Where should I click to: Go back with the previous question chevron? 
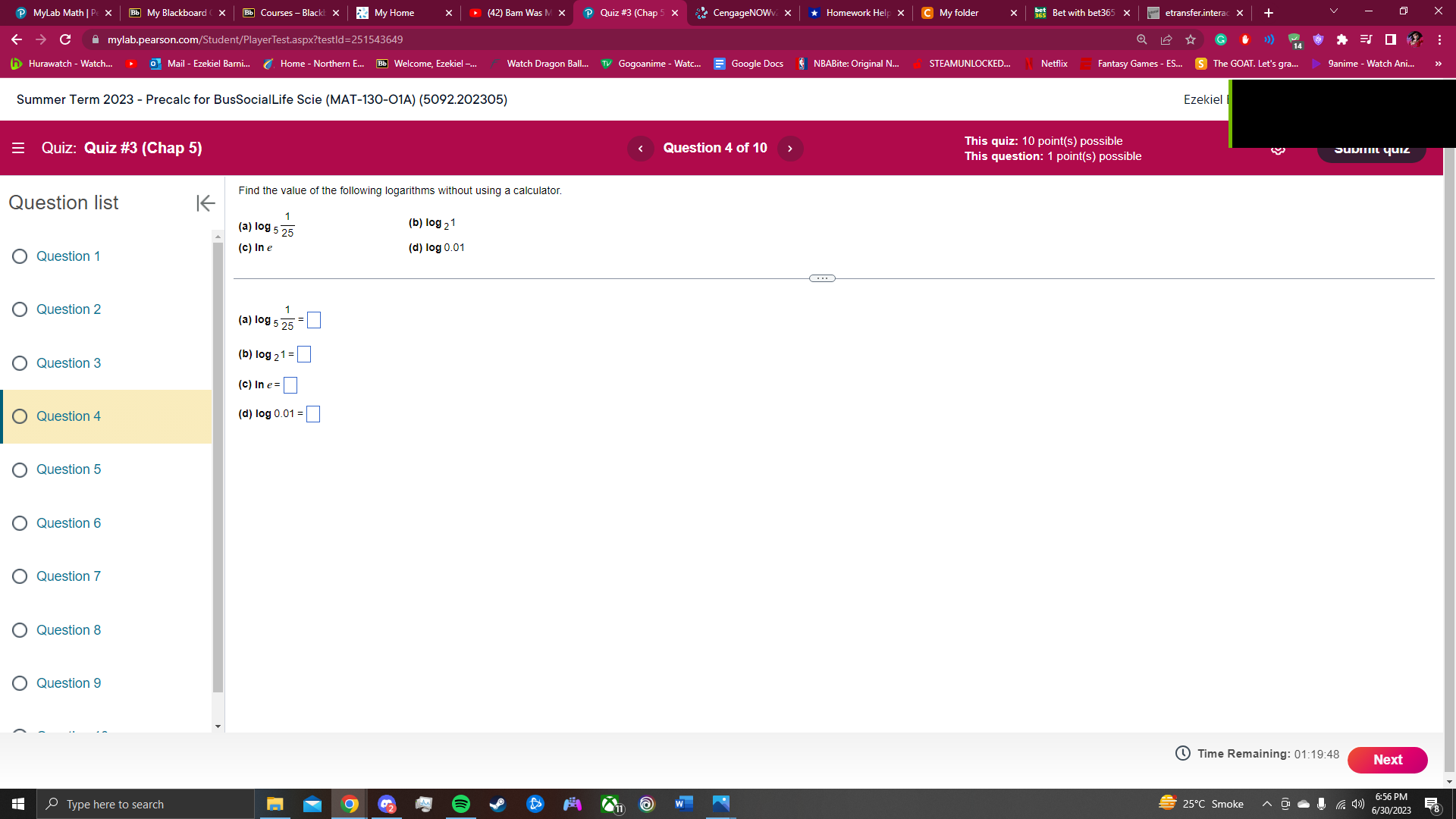[x=640, y=148]
